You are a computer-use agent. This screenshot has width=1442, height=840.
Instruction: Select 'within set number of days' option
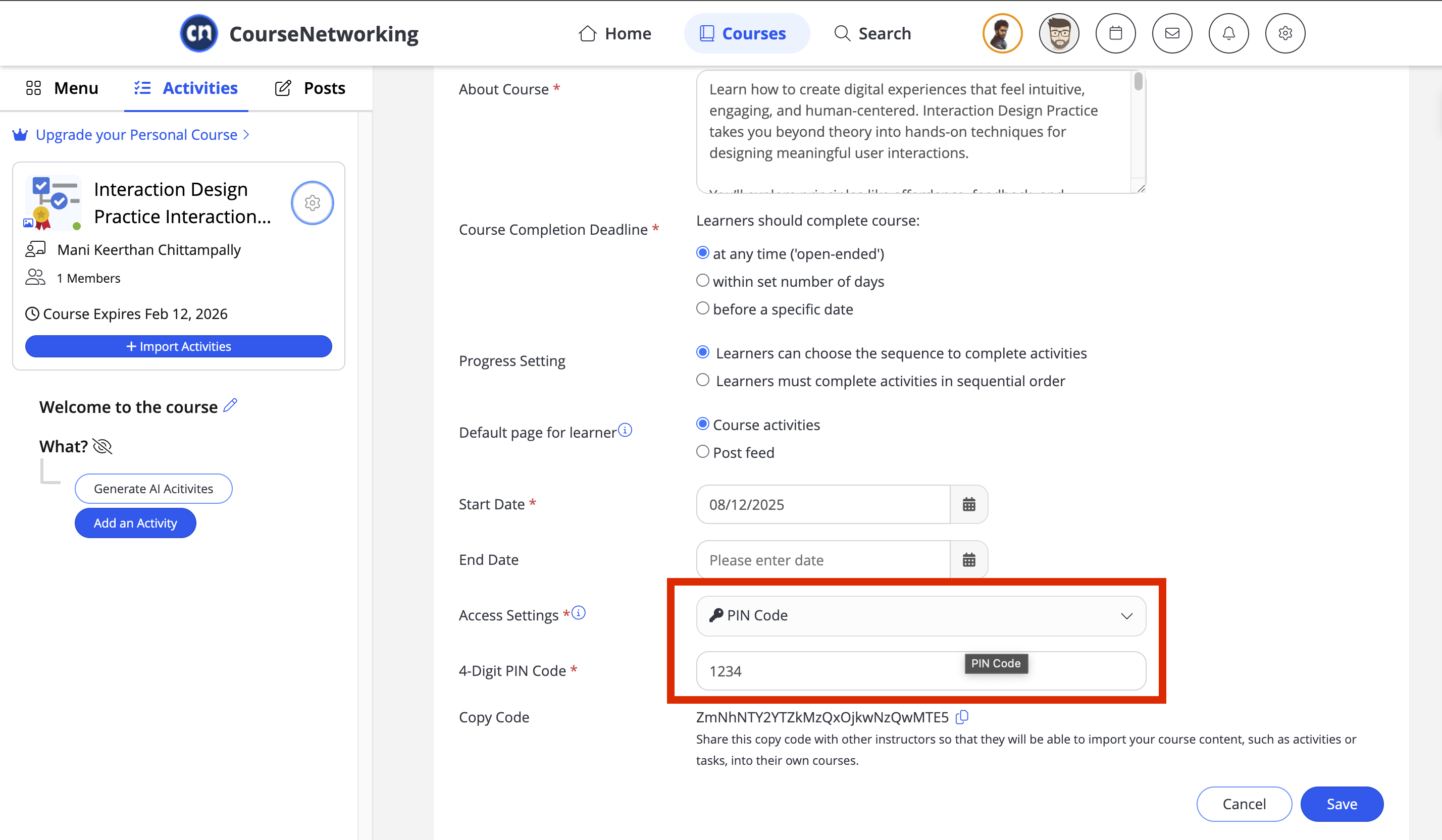click(703, 280)
